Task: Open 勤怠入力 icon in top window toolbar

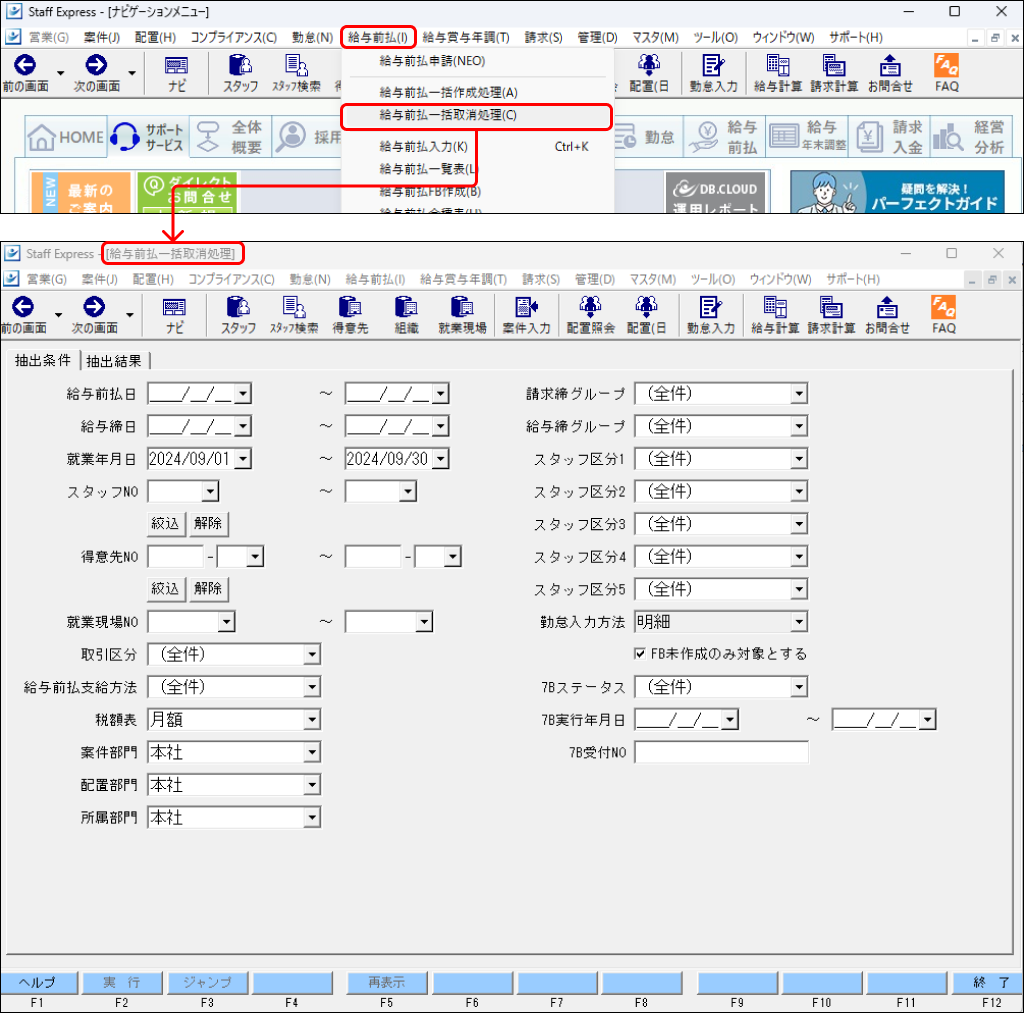Action: coord(713,73)
